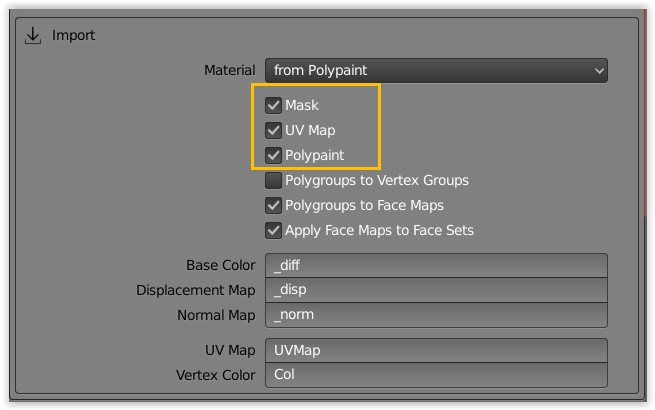Click the Normal Map label

pos(216,315)
